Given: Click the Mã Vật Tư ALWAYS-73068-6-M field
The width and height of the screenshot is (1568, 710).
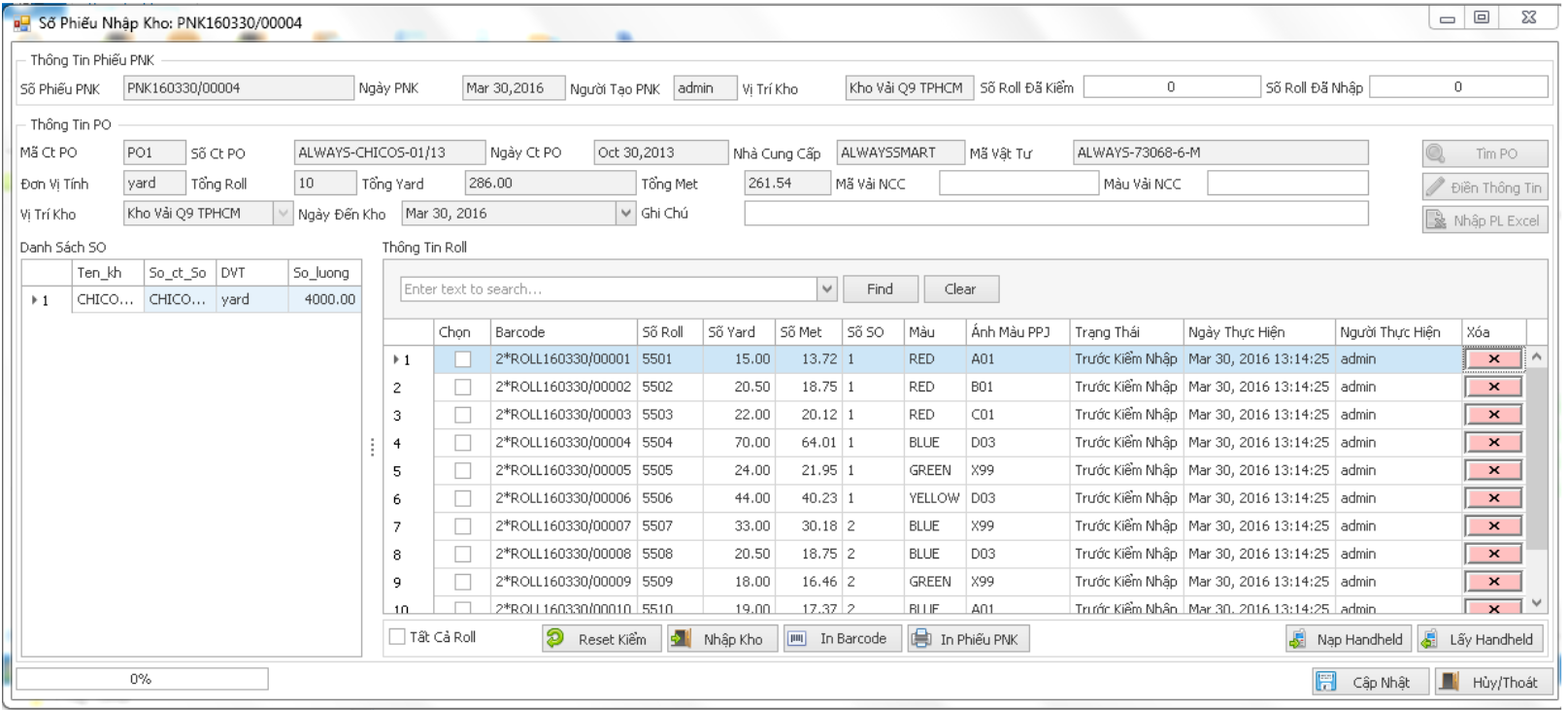Looking at the screenshot, I should pyautogui.click(x=1220, y=152).
